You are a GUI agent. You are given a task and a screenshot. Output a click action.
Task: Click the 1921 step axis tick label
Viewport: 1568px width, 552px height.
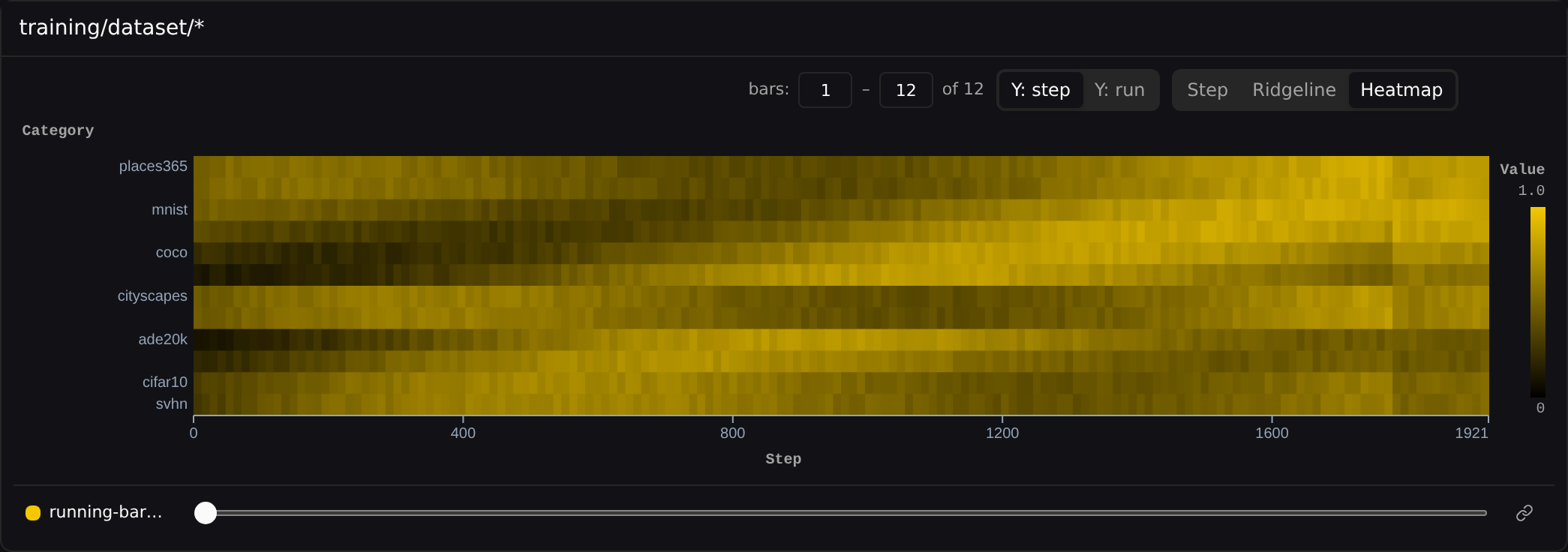[x=1471, y=433]
